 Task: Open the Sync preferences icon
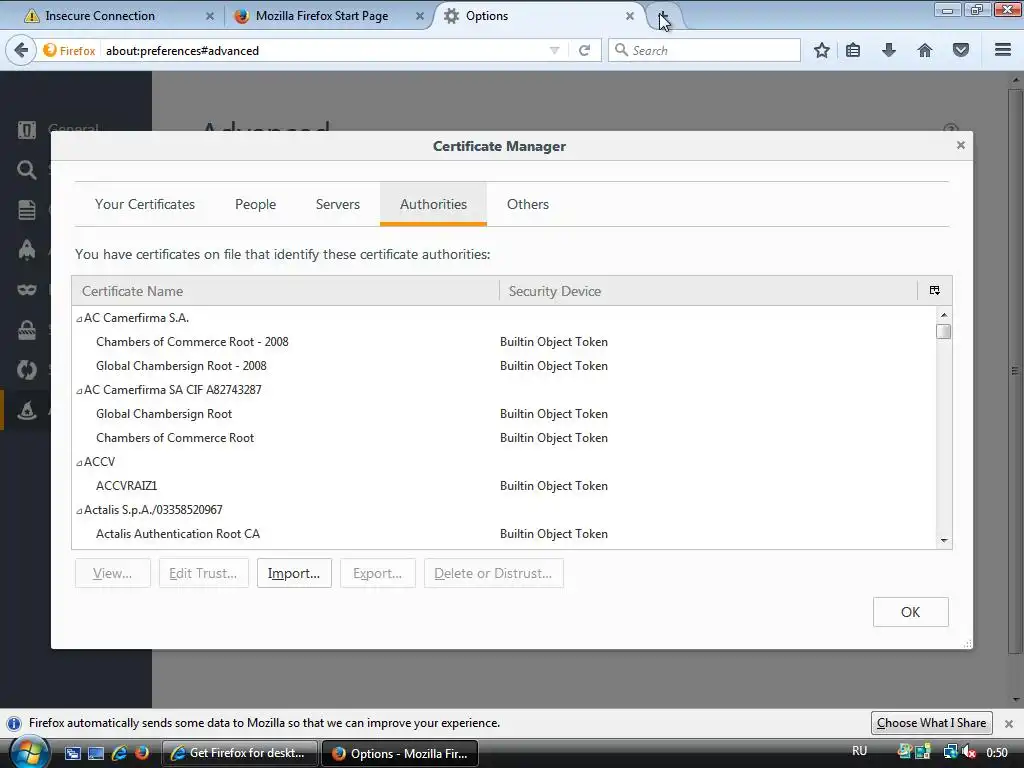click(x=27, y=370)
